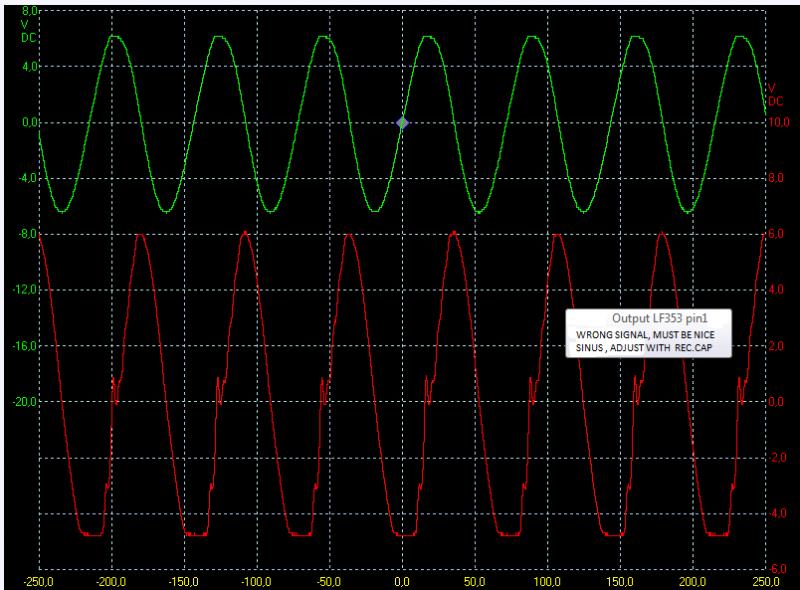Click the green axis label '4,0'
Screen dimensions: 800x590
(30, 66)
